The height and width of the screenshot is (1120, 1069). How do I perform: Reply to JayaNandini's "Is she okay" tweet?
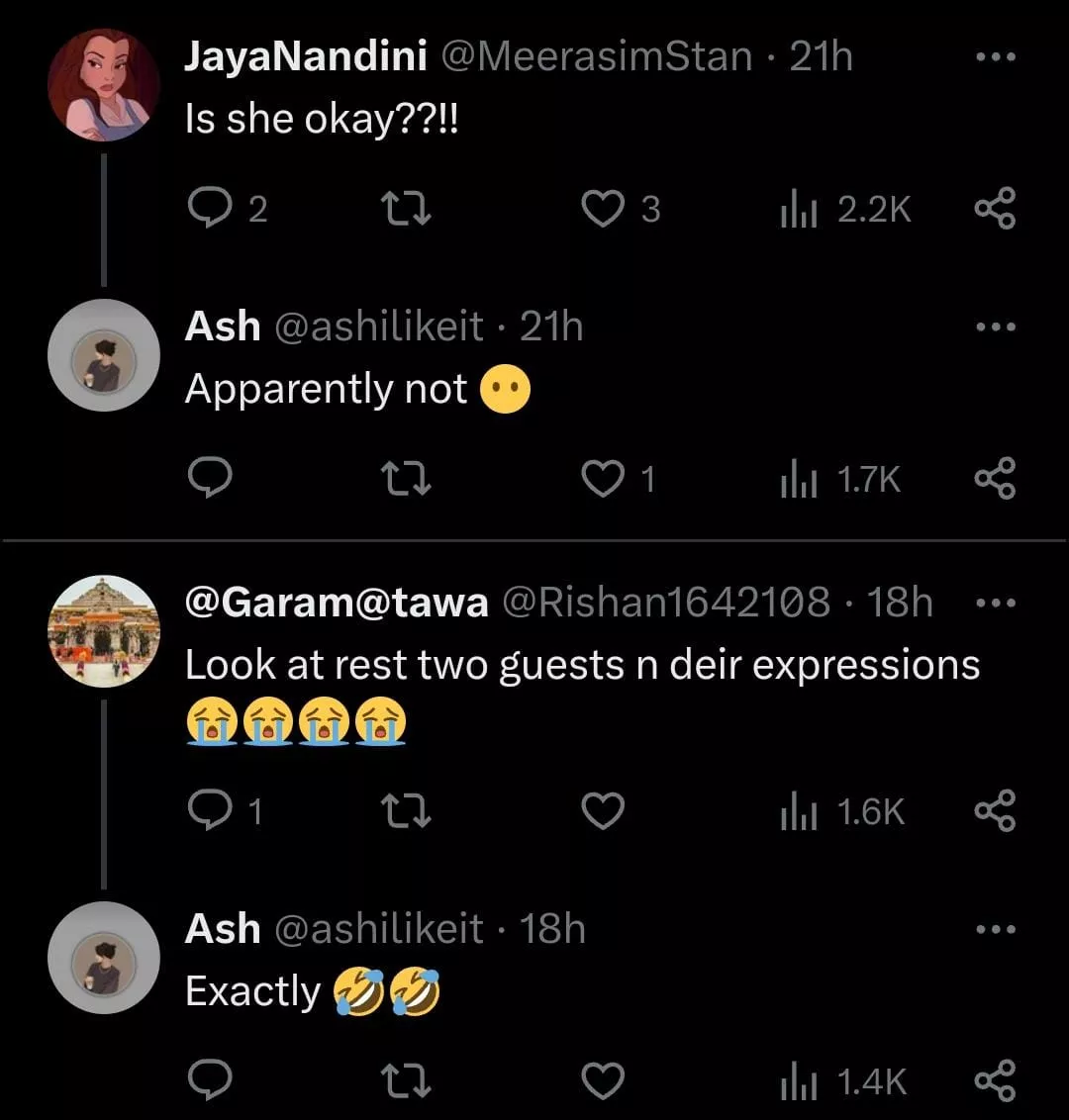pos(209,209)
